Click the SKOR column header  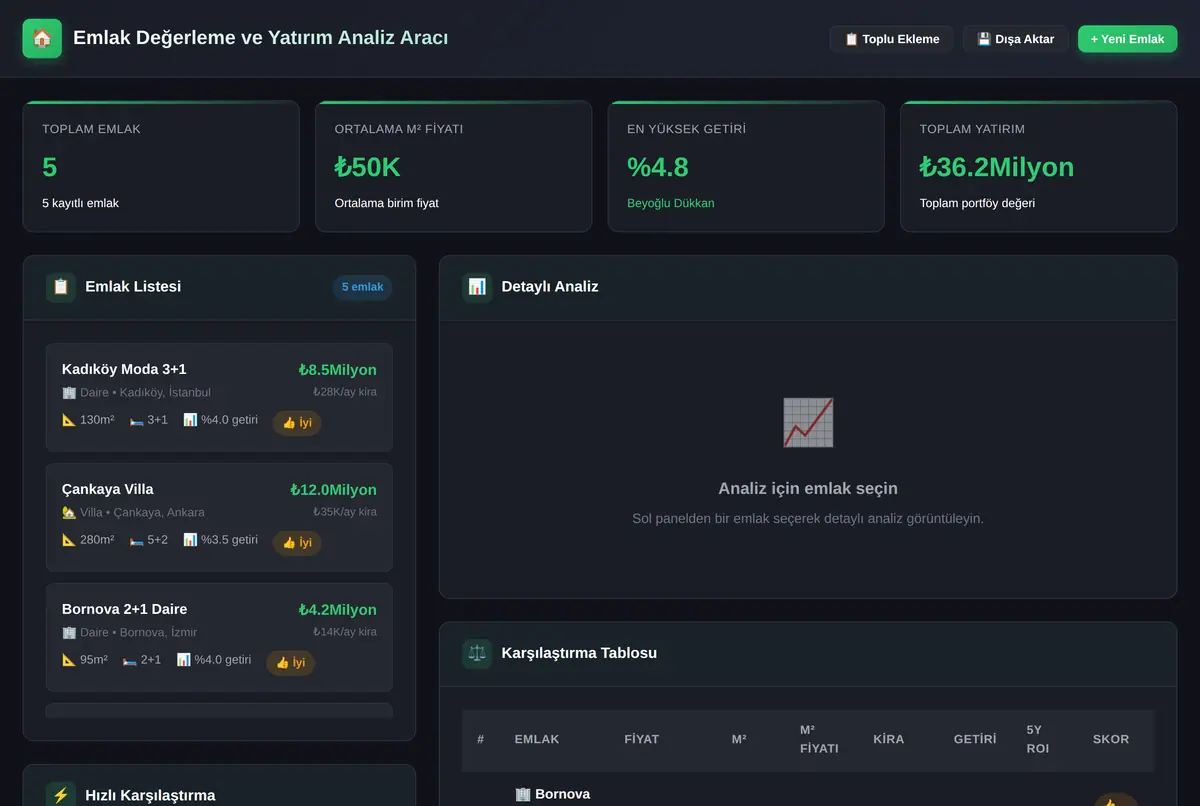1111,739
